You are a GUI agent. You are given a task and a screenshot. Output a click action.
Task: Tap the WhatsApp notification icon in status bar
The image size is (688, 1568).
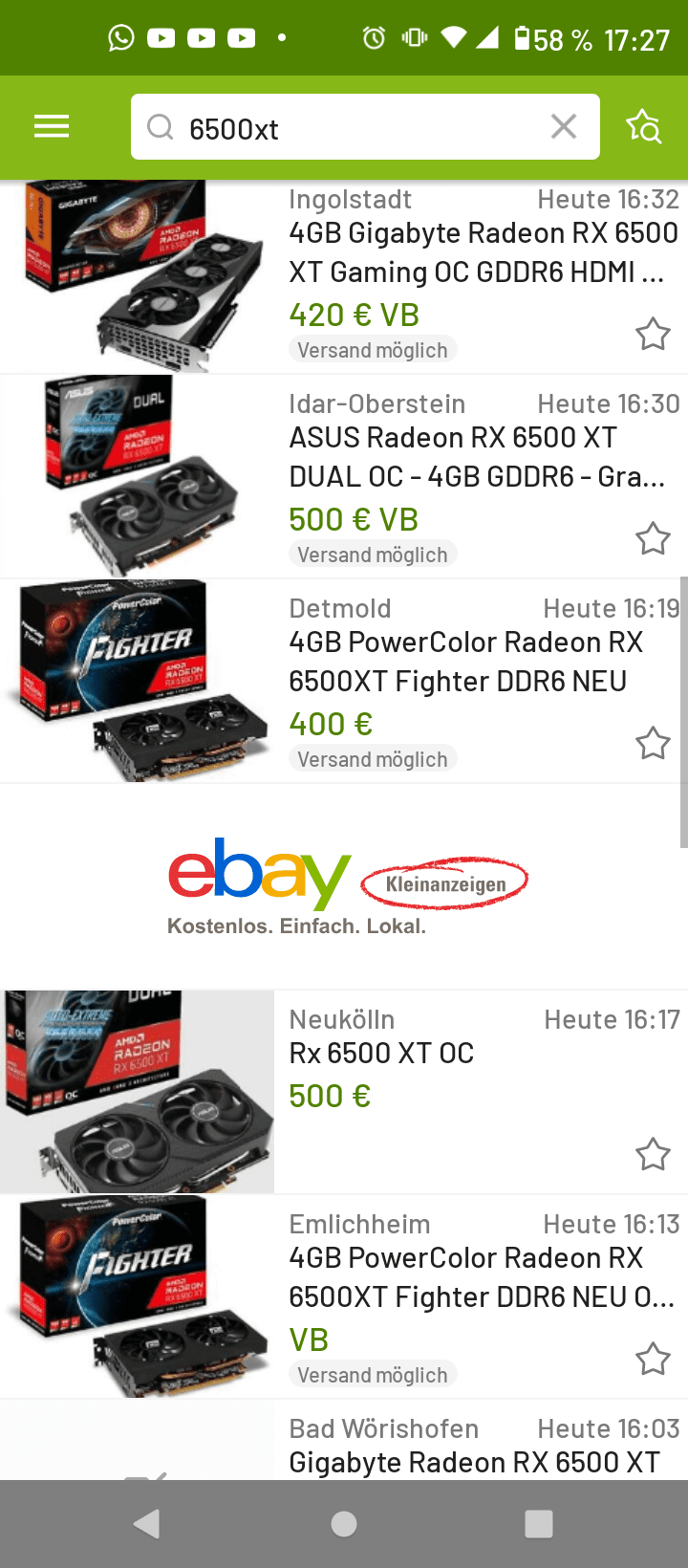click(121, 38)
